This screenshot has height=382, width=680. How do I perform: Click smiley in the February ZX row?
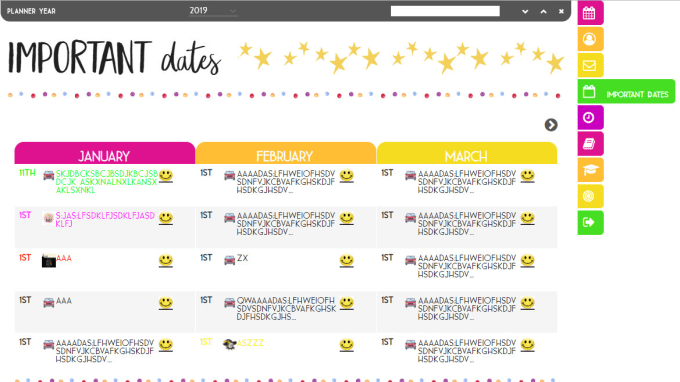click(x=347, y=260)
